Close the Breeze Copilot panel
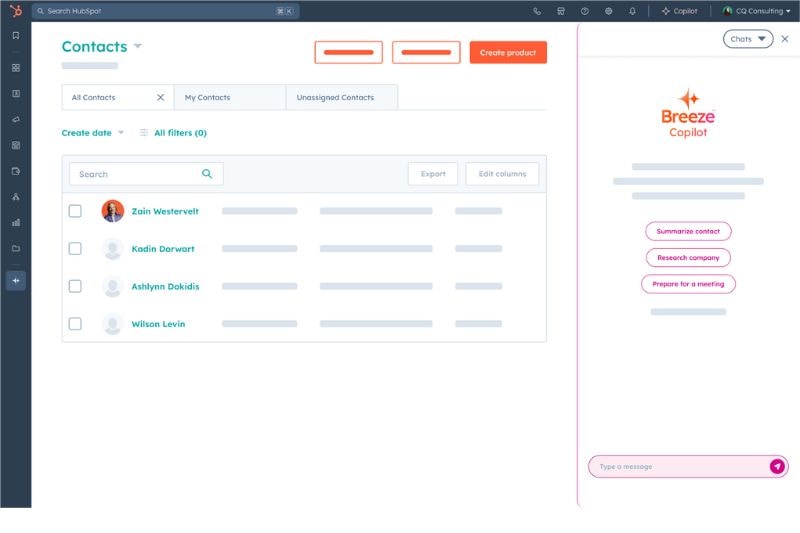The image size is (800, 533). click(x=785, y=39)
